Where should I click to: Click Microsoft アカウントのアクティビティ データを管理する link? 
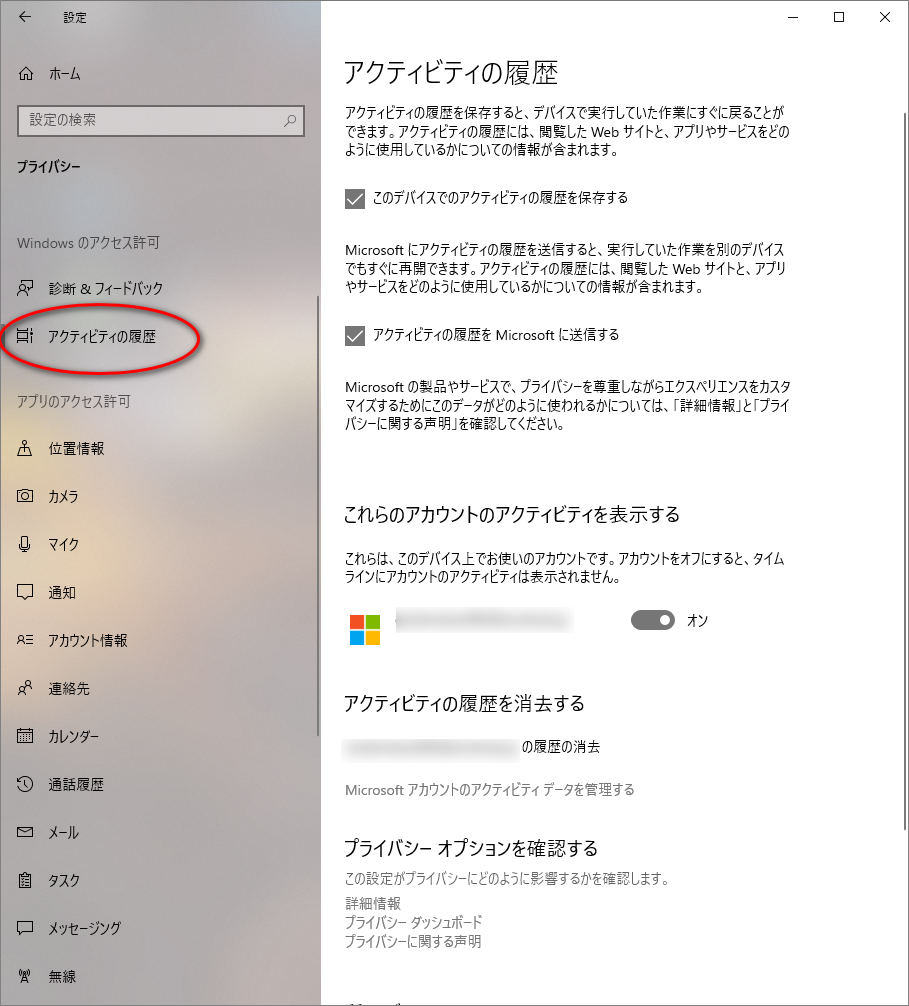point(489,790)
